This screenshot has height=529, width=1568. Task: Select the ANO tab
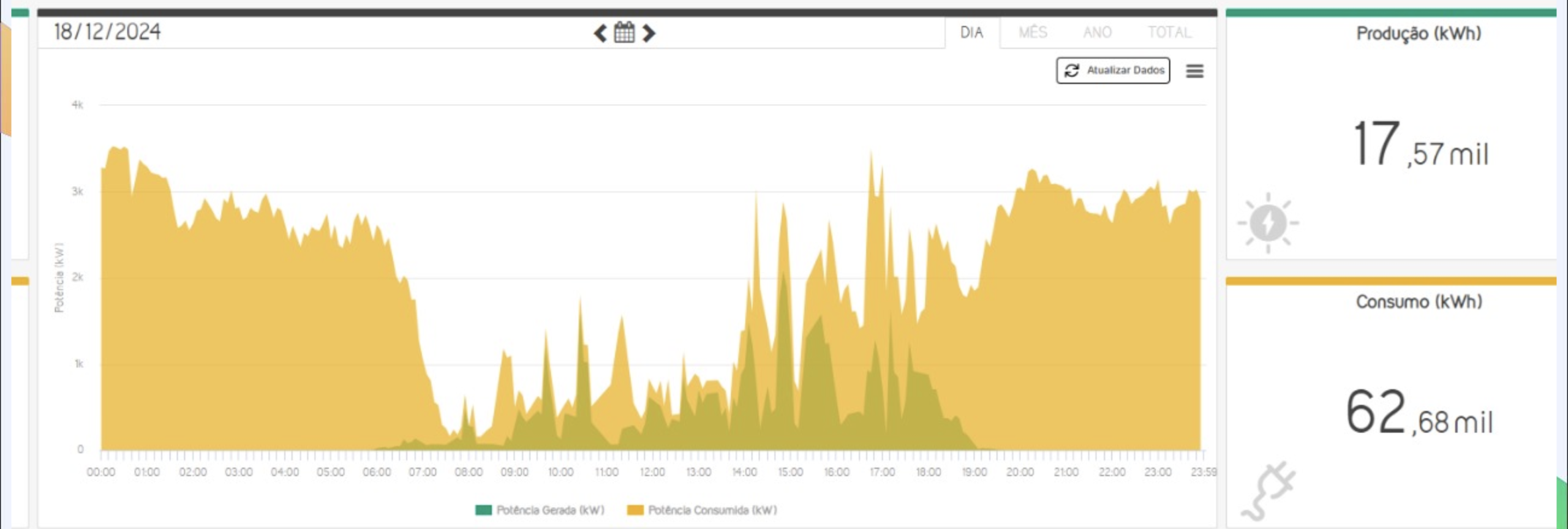pos(1097,32)
